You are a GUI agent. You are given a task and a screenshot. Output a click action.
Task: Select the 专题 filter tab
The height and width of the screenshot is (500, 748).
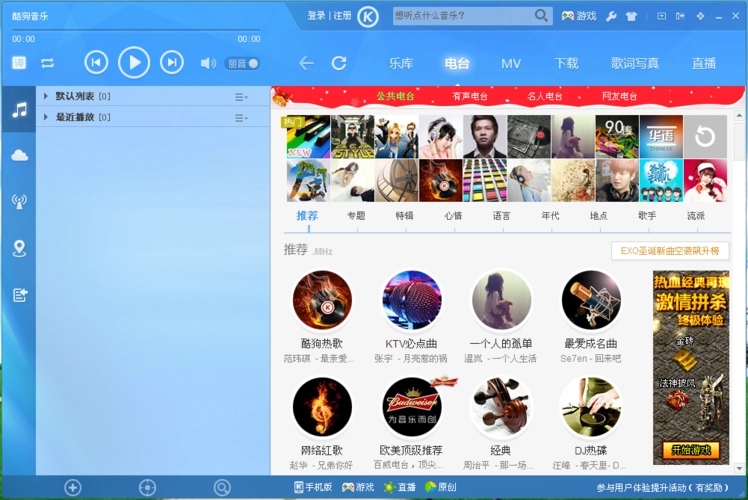point(356,216)
